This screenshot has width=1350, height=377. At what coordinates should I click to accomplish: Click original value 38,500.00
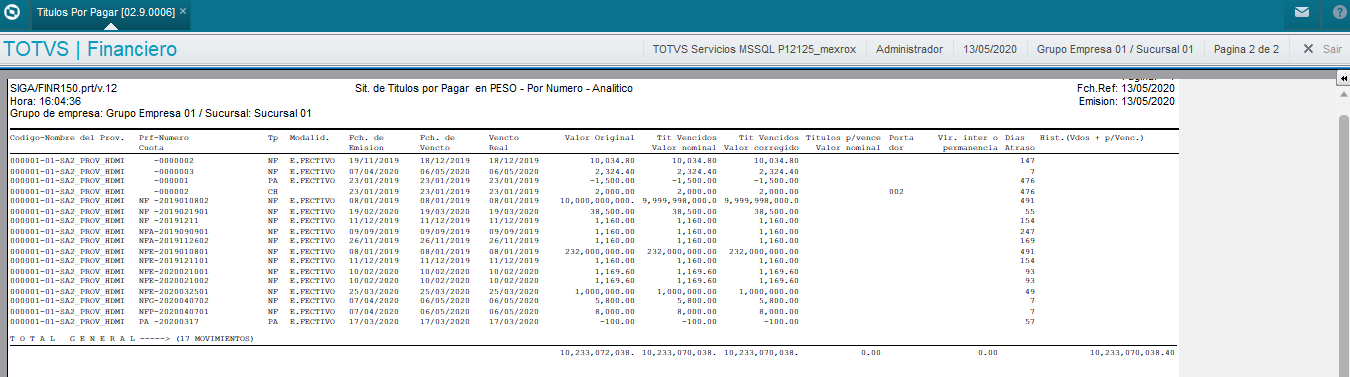point(612,212)
